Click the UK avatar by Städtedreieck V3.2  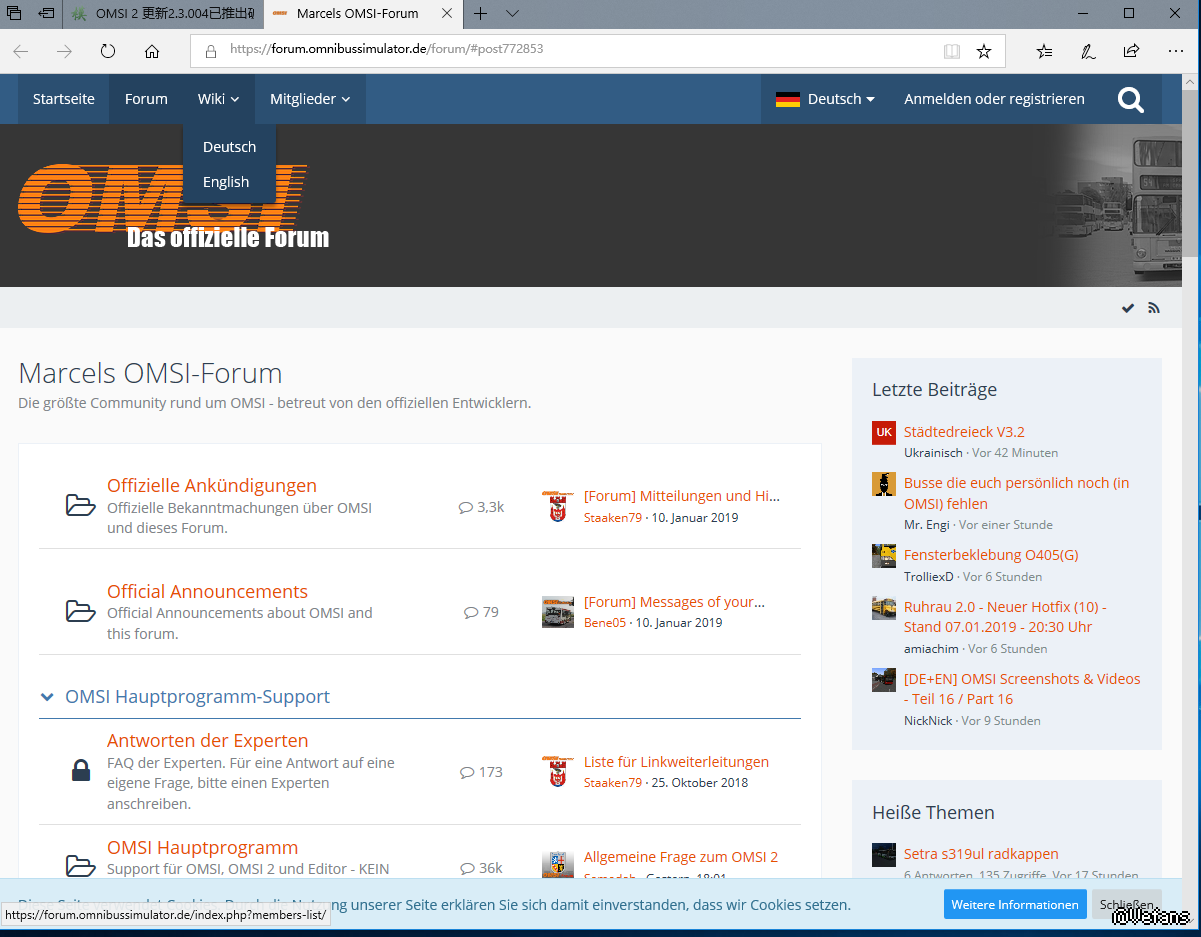884,432
